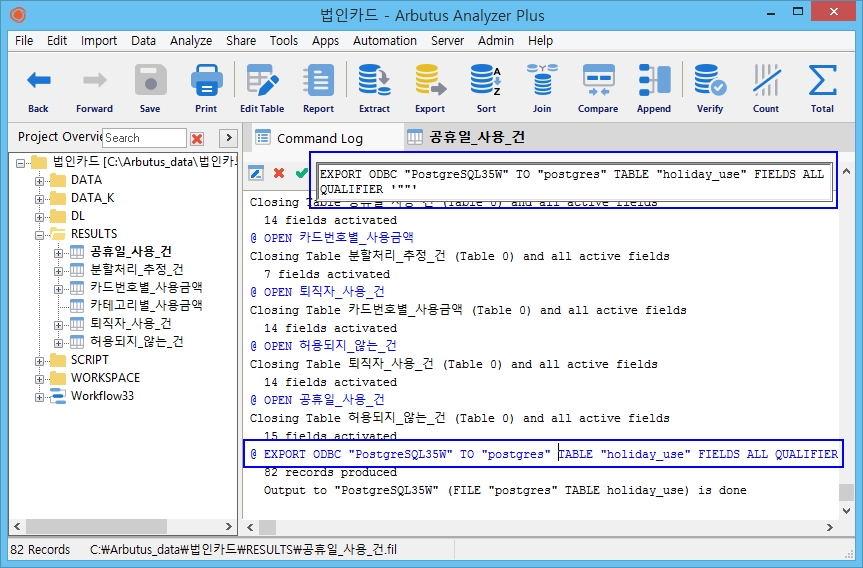The height and width of the screenshot is (568, 863).
Task: Expand the Workflow33 node
Action: (39, 397)
